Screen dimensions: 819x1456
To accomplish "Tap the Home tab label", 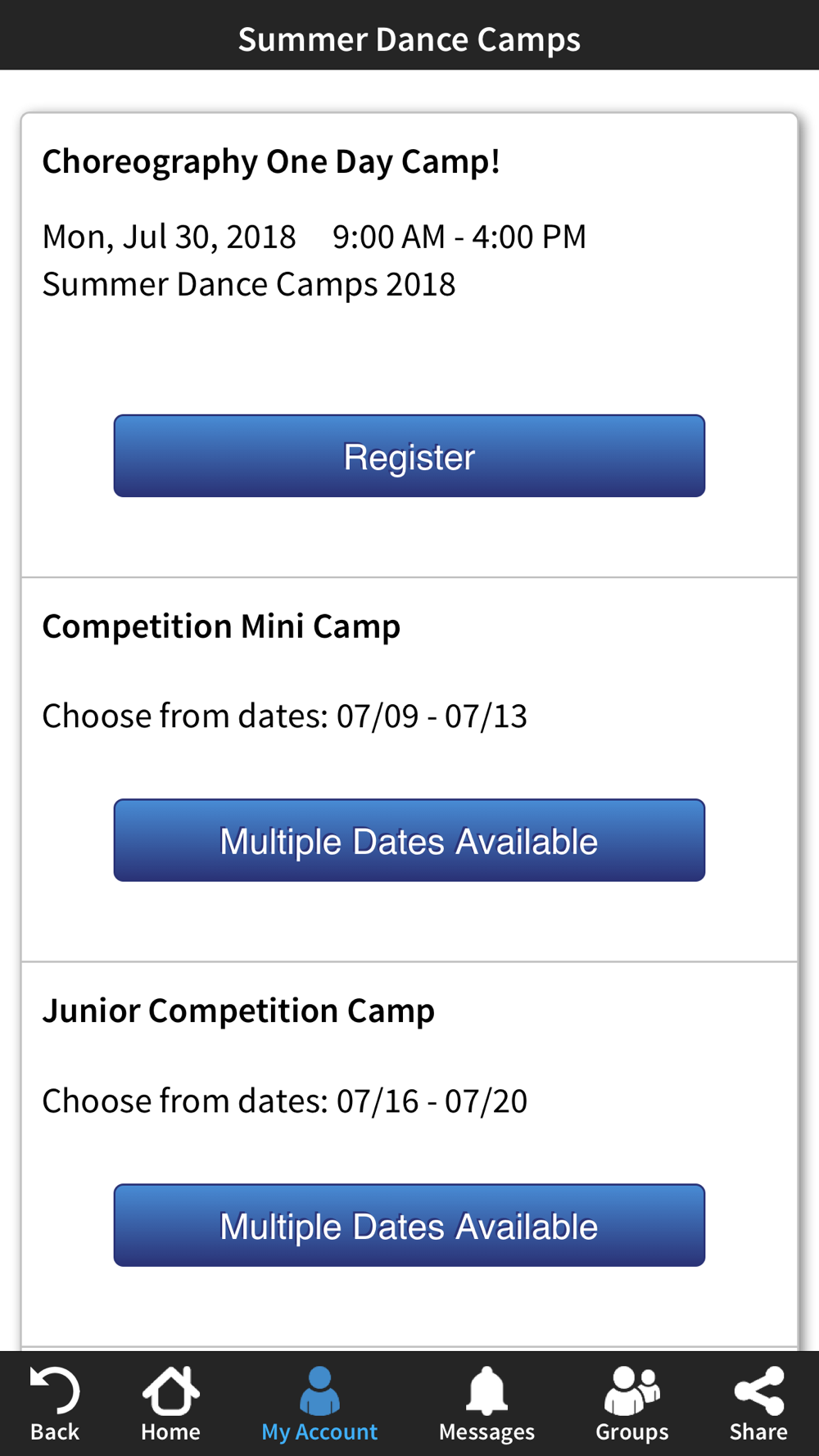I will (170, 1432).
